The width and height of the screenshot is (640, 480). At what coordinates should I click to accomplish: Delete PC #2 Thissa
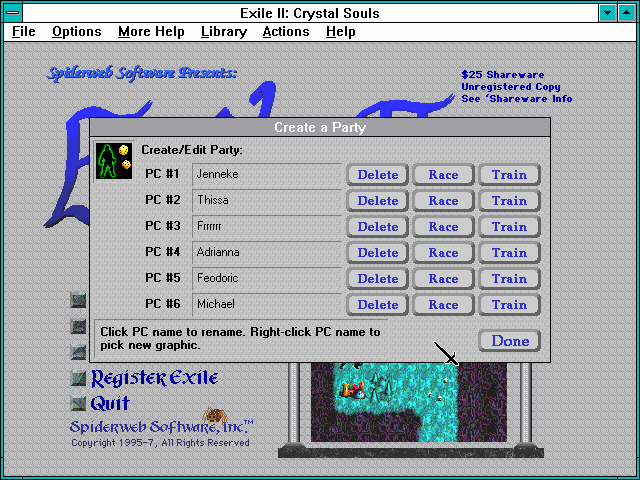click(378, 201)
